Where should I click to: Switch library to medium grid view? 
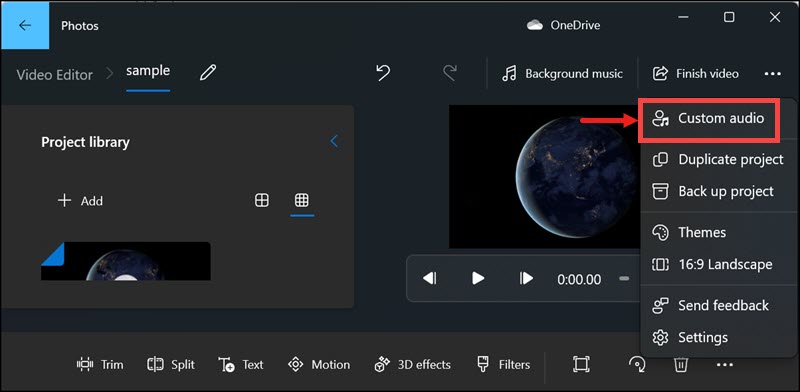[262, 201]
